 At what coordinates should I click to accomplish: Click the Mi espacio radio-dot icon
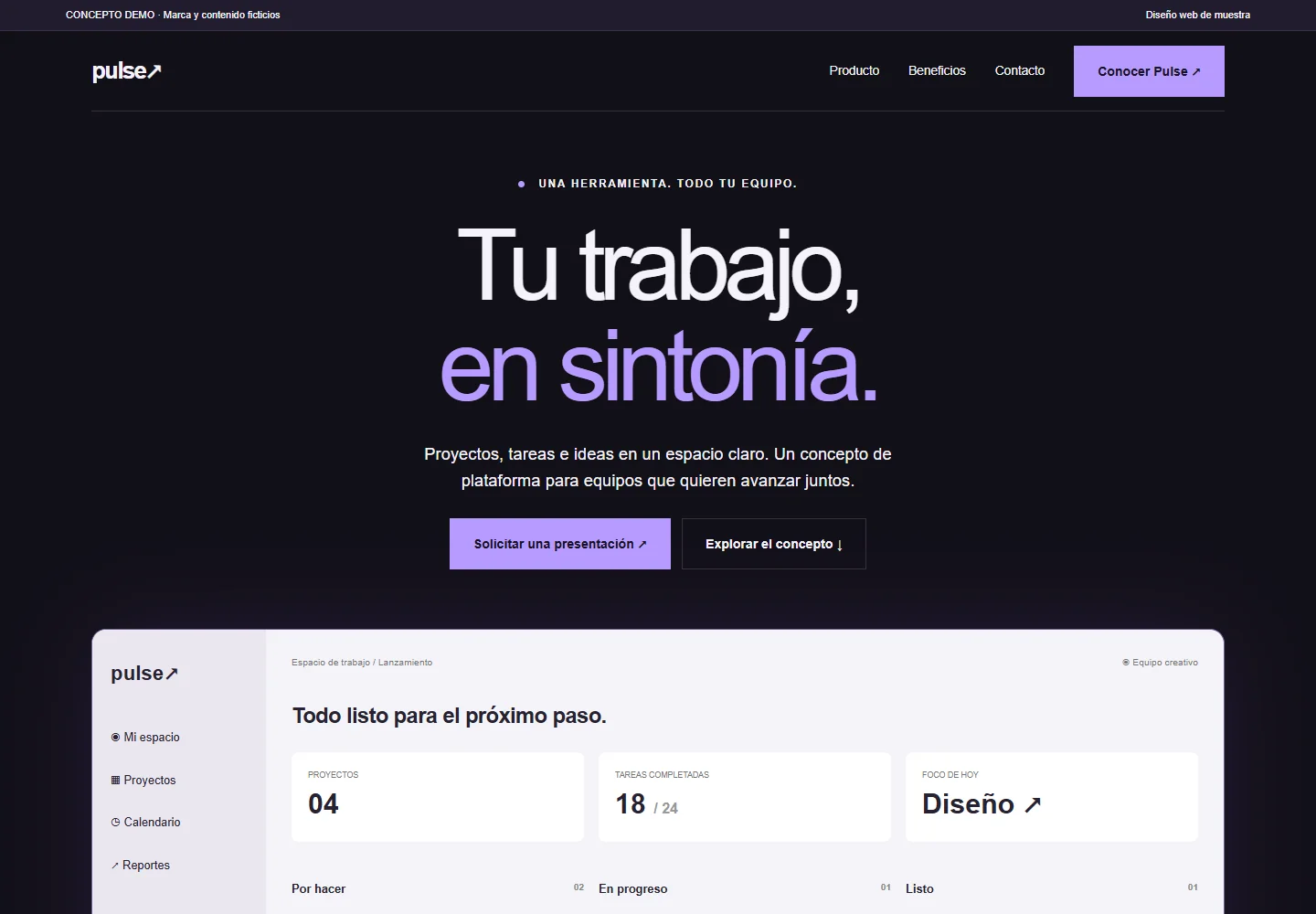pyautogui.click(x=115, y=737)
